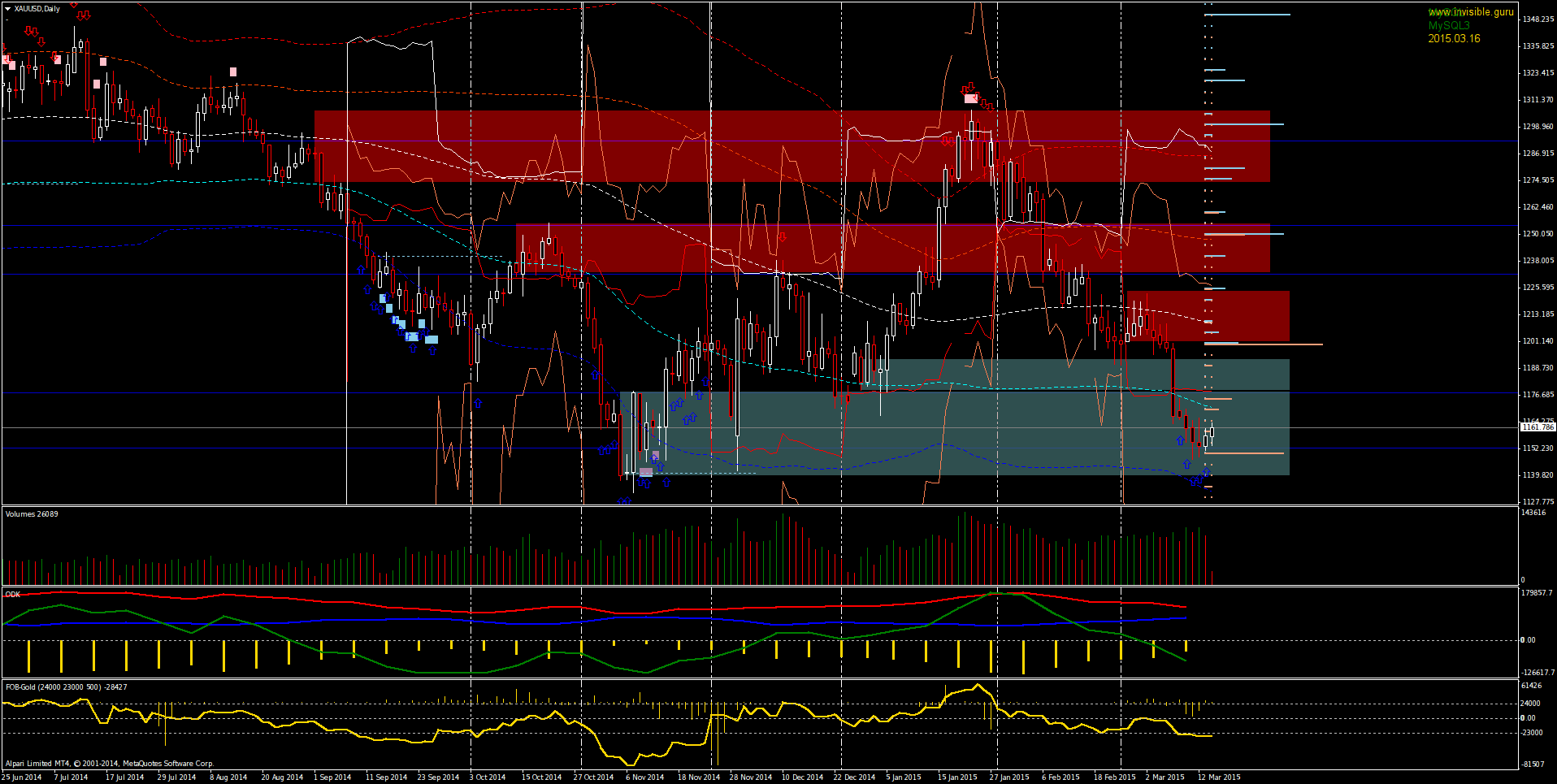
Task: Click the 61426 FOB-Gold scale value
Action: point(1531,686)
